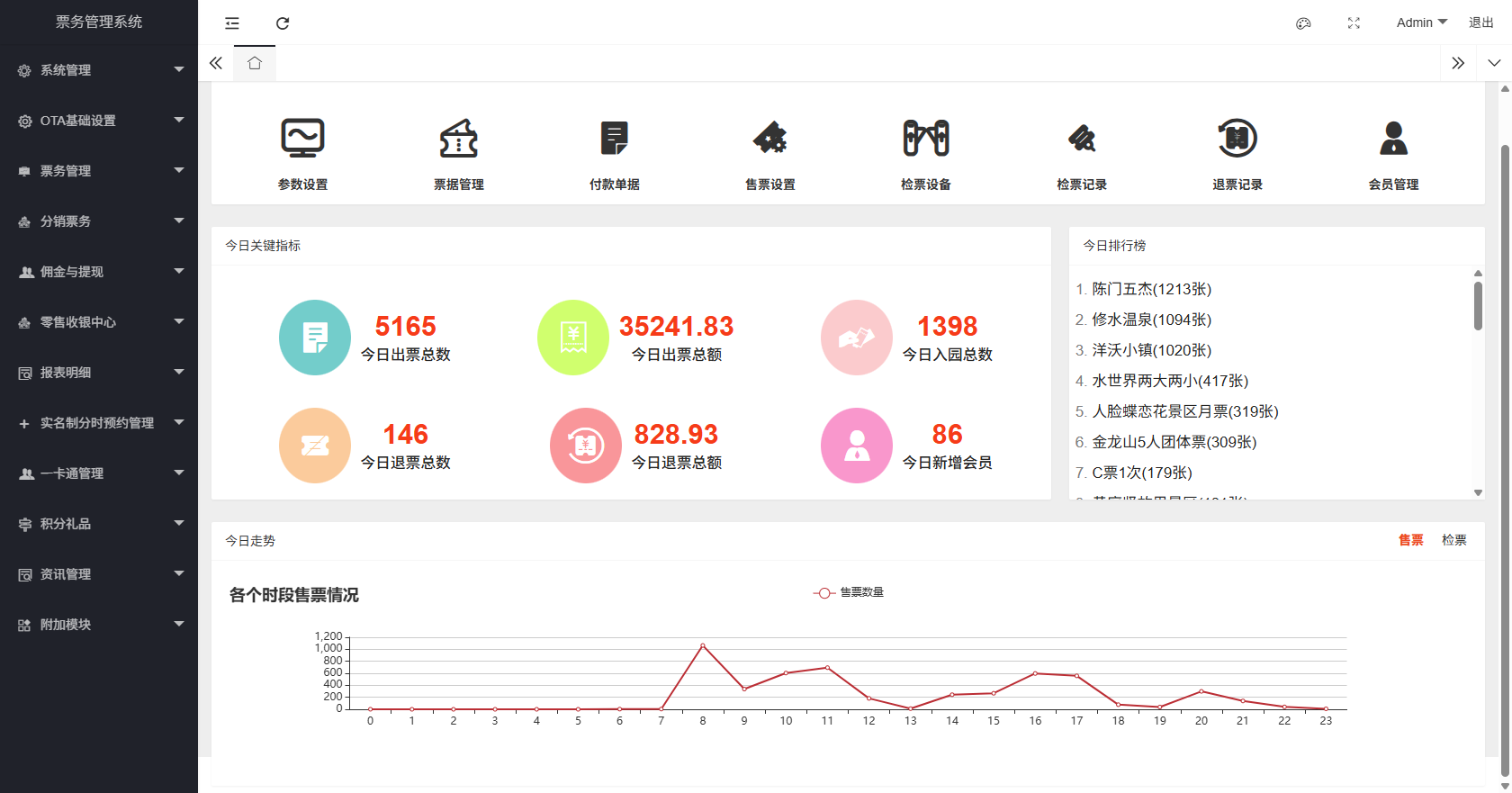Click the refresh button in top bar
The width and height of the screenshot is (1512, 793).
[x=283, y=23]
